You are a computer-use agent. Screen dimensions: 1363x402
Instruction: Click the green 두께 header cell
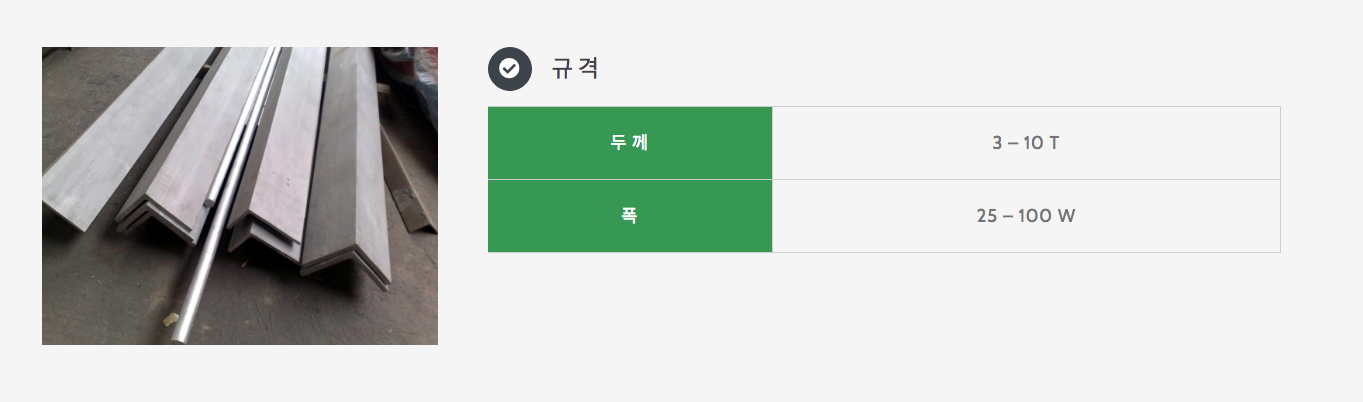(630, 143)
